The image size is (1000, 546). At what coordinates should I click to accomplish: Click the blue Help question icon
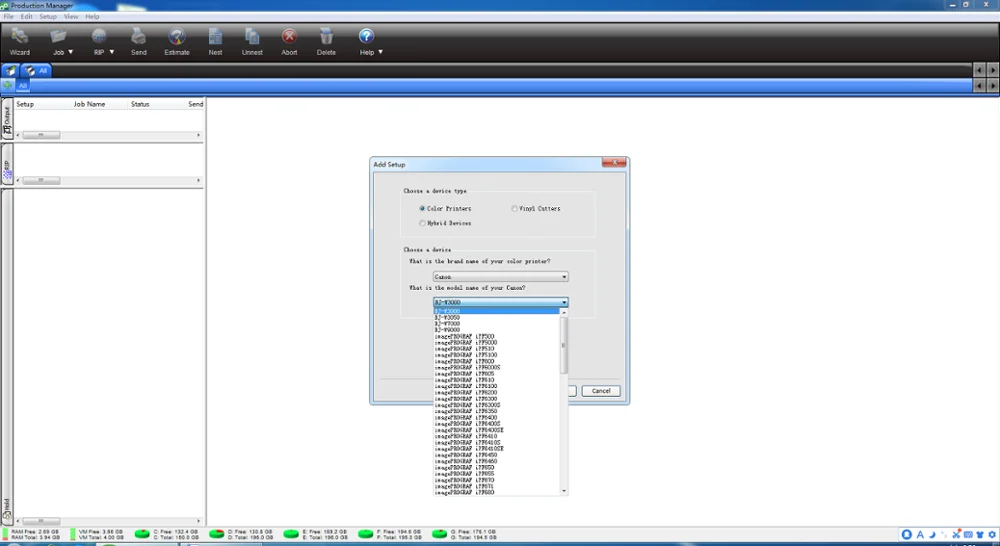pyautogui.click(x=366, y=36)
